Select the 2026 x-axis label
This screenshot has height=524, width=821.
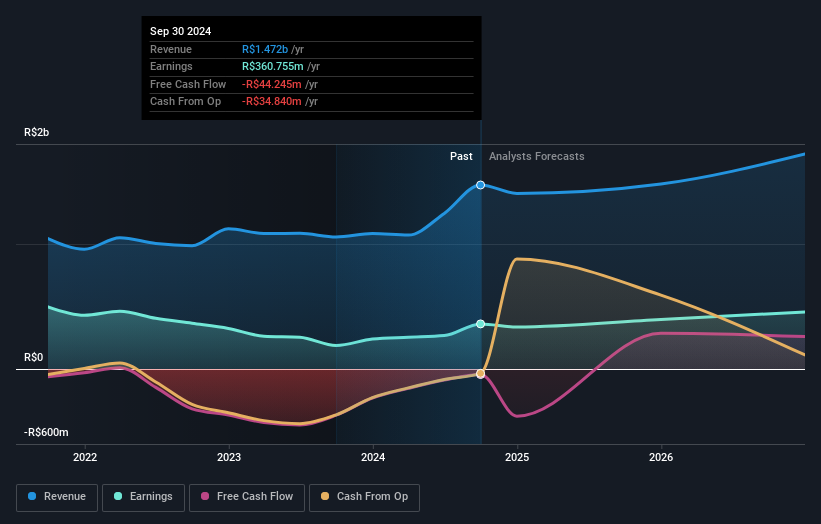point(661,457)
